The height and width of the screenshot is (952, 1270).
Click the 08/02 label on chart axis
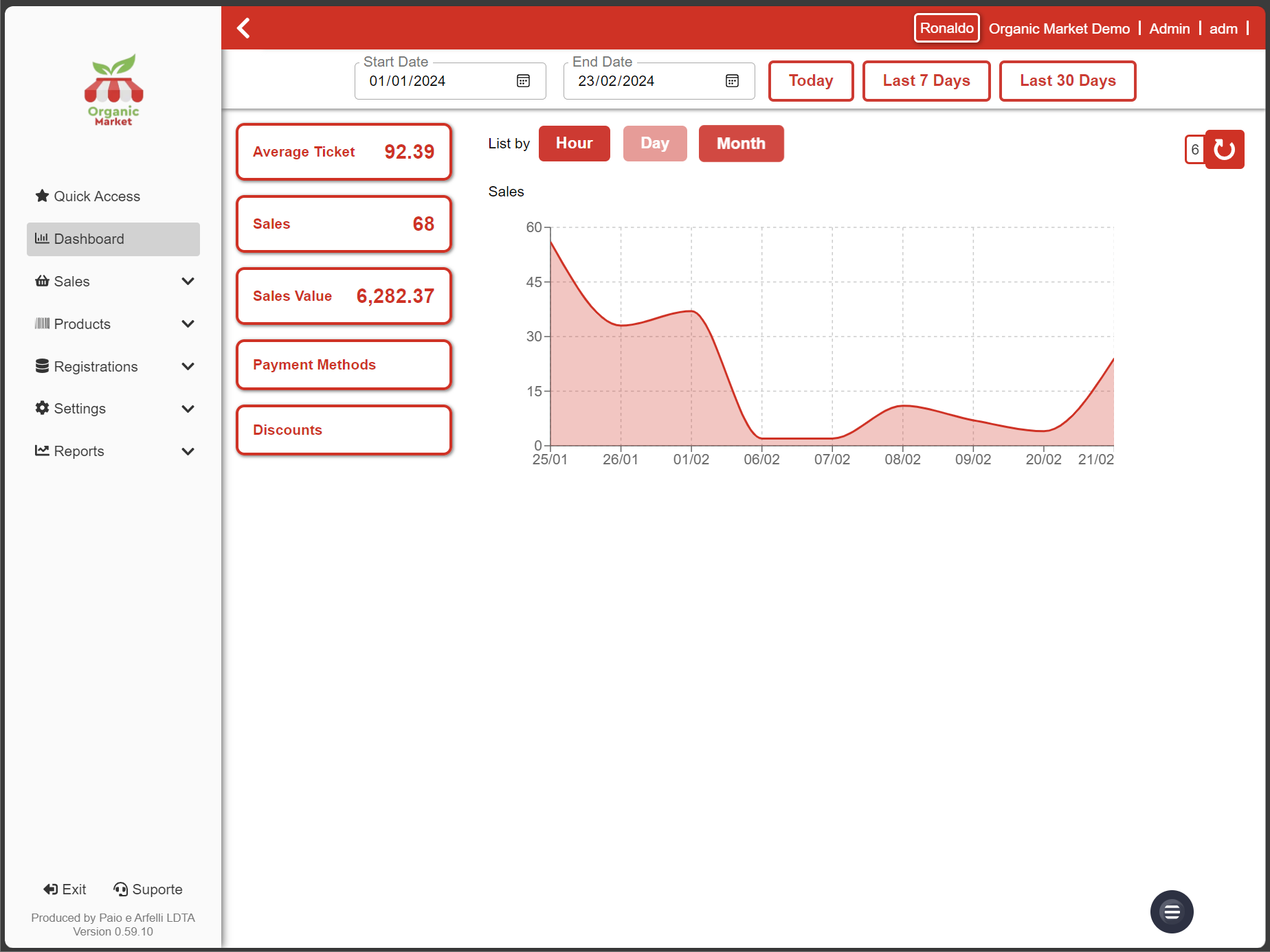click(902, 460)
